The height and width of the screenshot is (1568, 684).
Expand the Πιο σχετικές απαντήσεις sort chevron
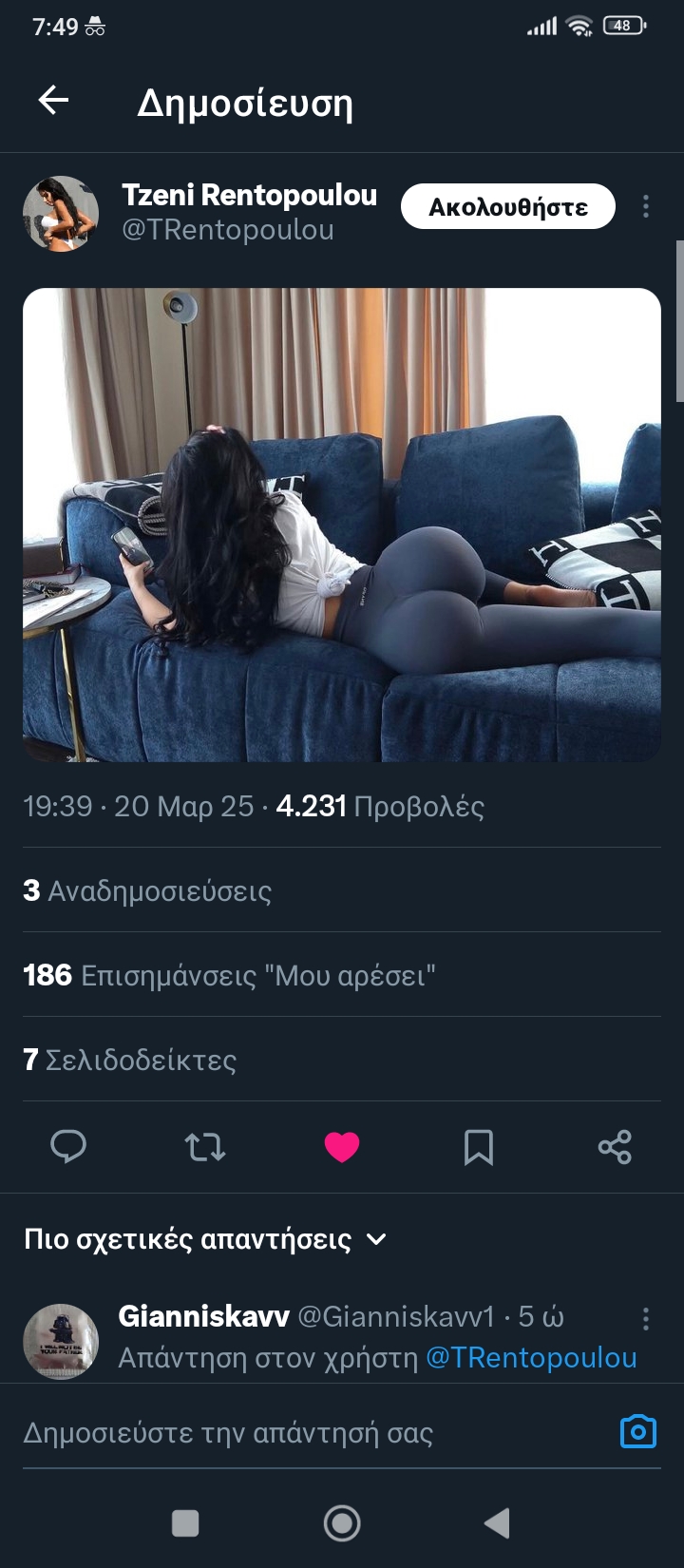click(376, 1239)
